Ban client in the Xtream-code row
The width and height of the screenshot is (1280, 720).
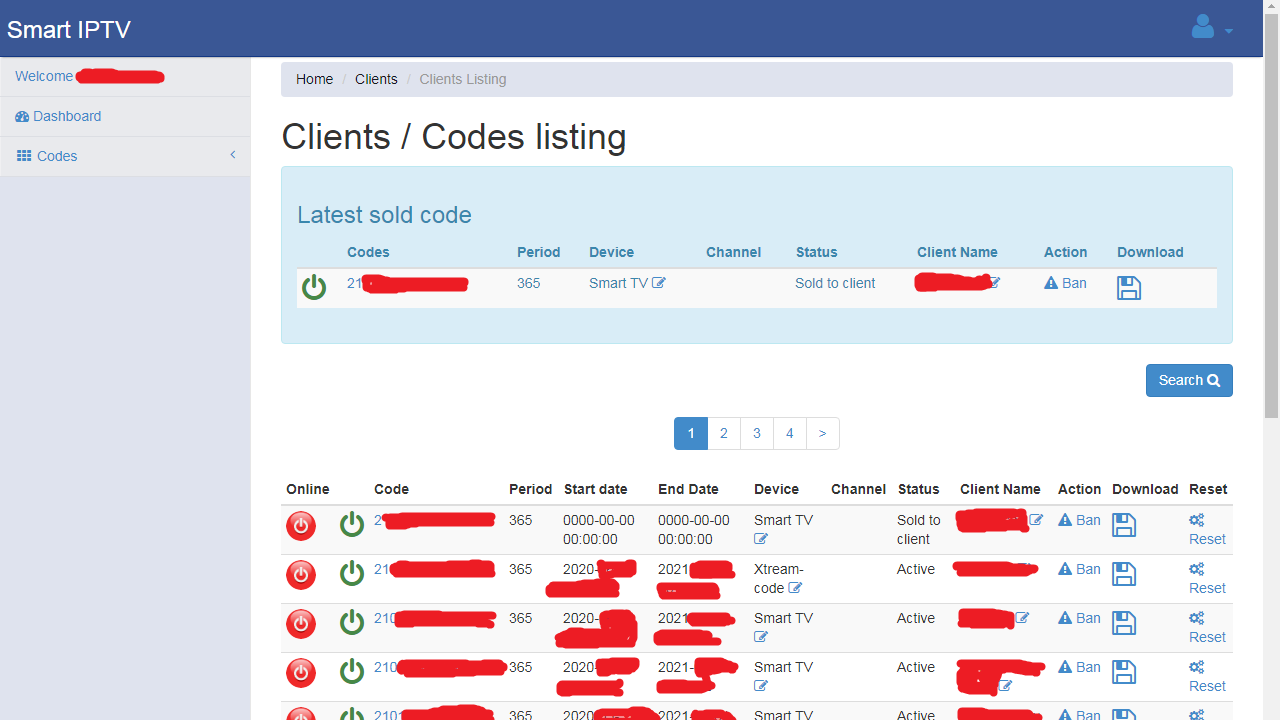pos(1079,569)
